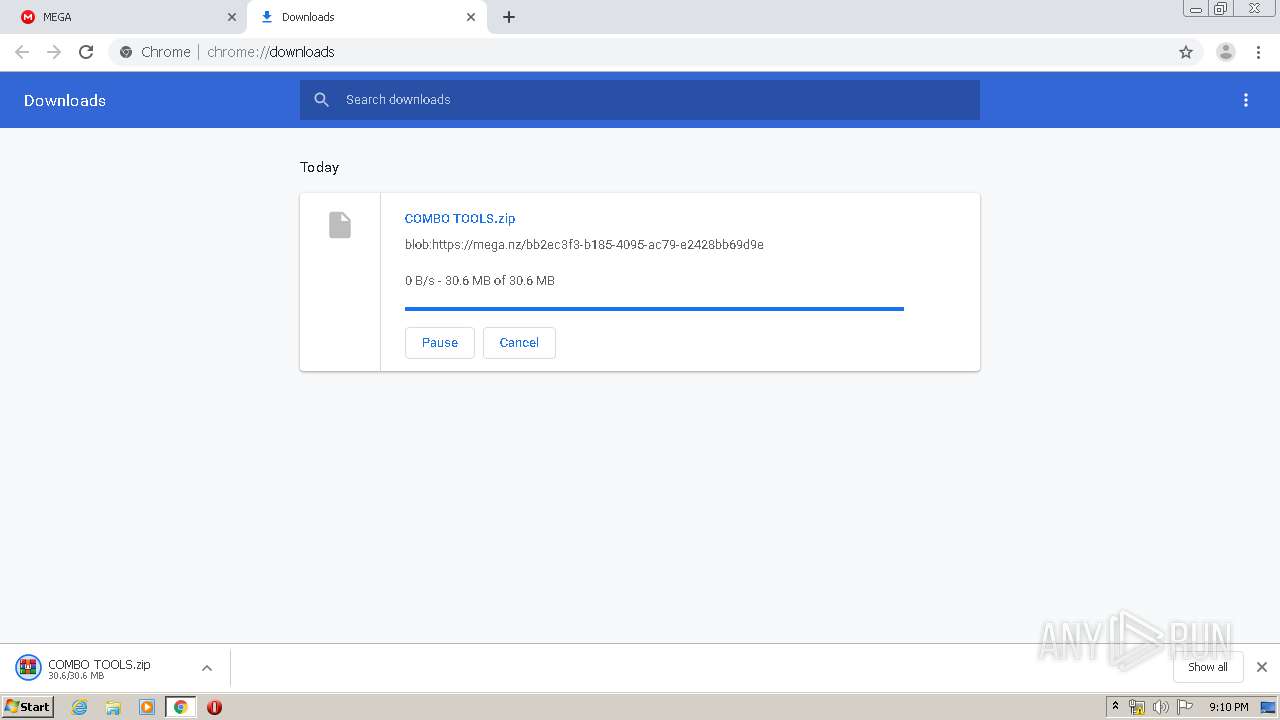
Task: Open Action Center flag icon
Action: 1185,707
